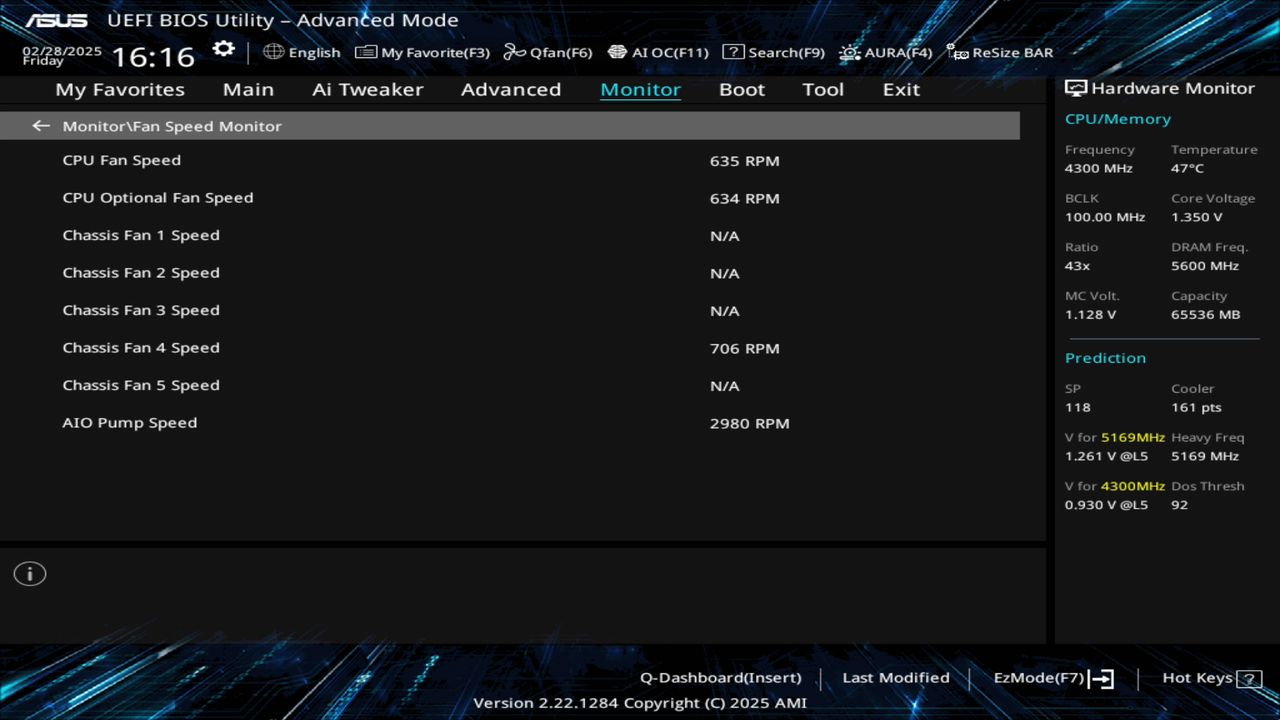Viewport: 1280px width, 720px height.
Task: Click the SP value 118
Action: point(1077,407)
